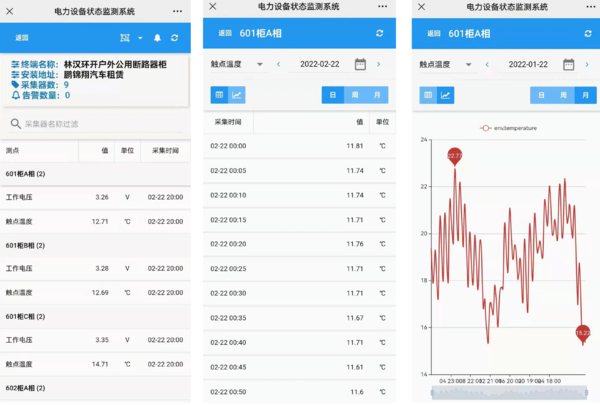Switch to table view in middle panel
This screenshot has height=405, width=600.
click(219, 95)
